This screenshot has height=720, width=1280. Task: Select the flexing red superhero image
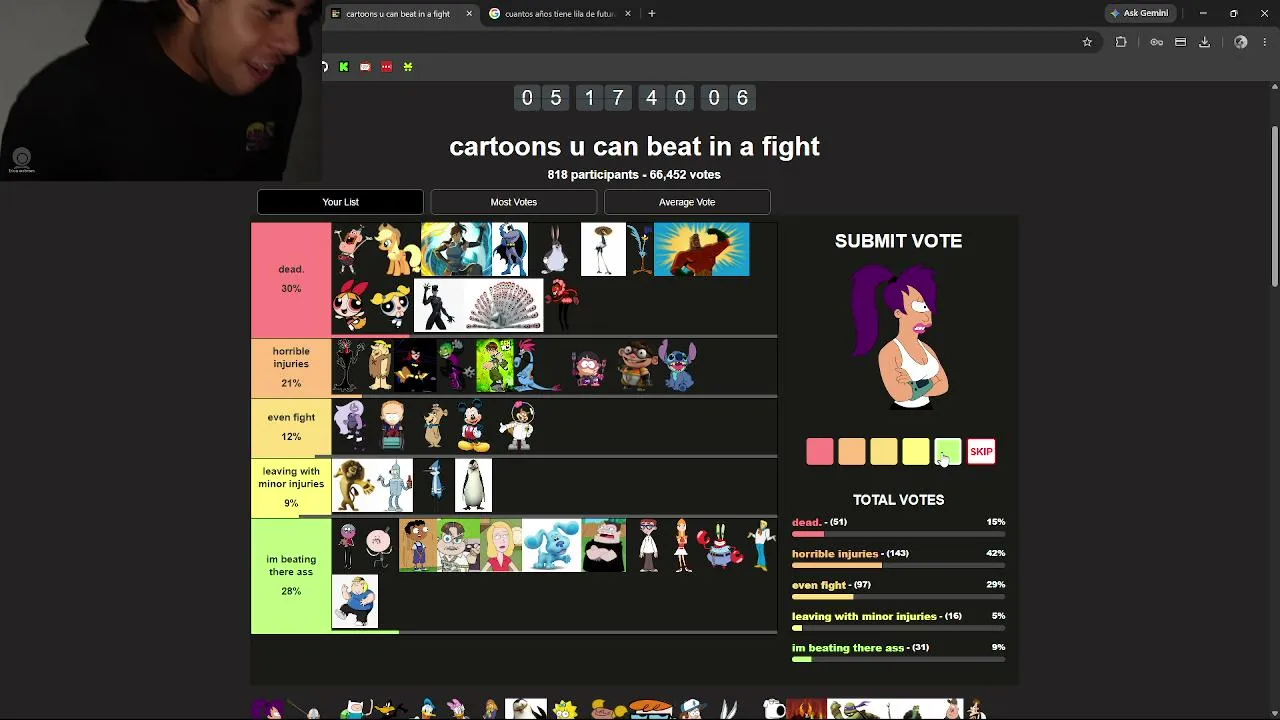click(701, 249)
